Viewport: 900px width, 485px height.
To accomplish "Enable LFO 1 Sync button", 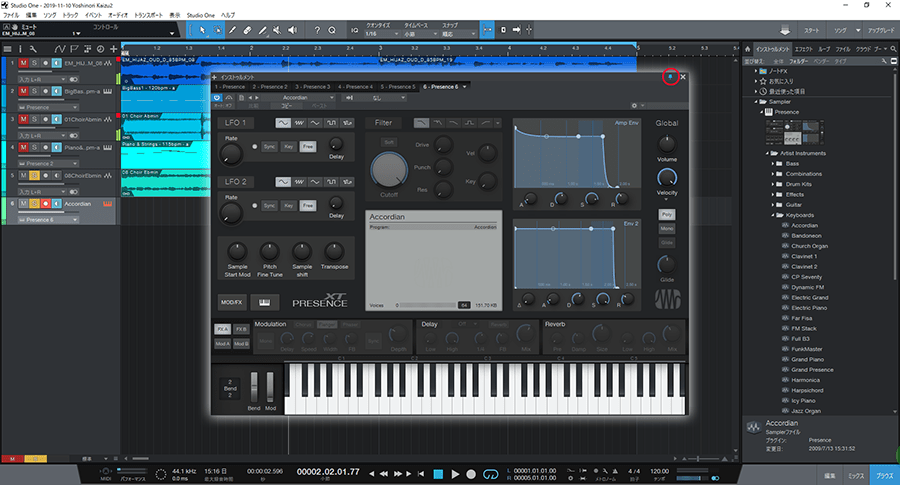I will (269, 146).
